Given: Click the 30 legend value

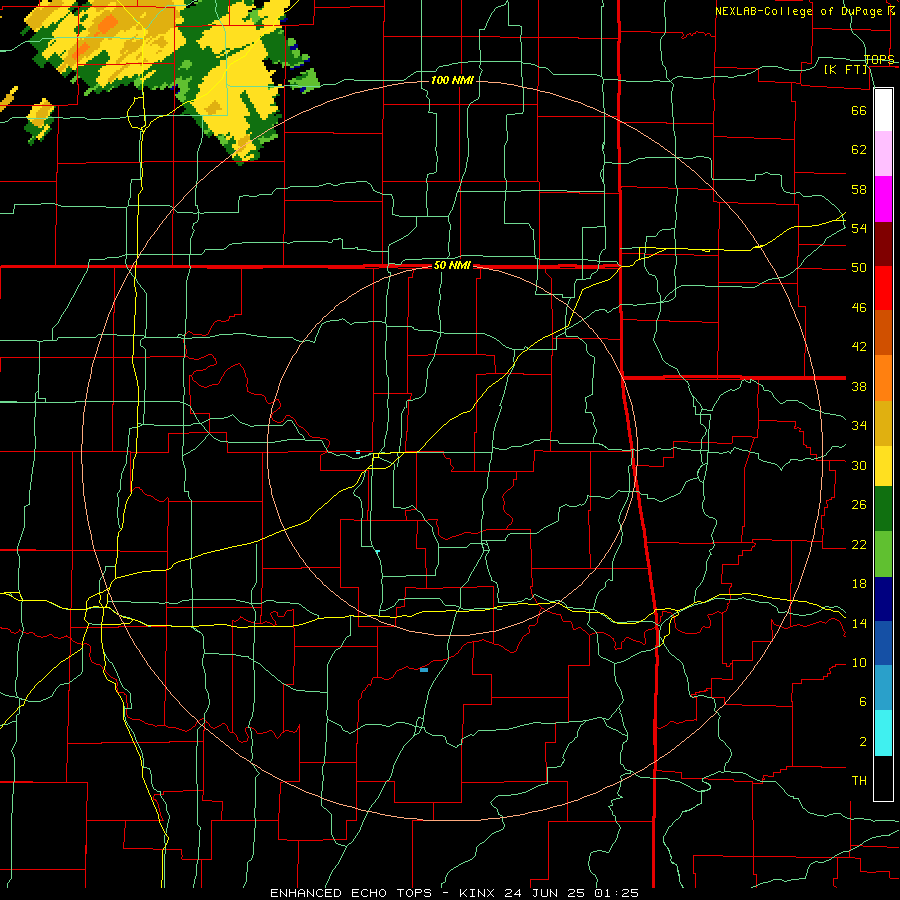Looking at the screenshot, I should (859, 465).
